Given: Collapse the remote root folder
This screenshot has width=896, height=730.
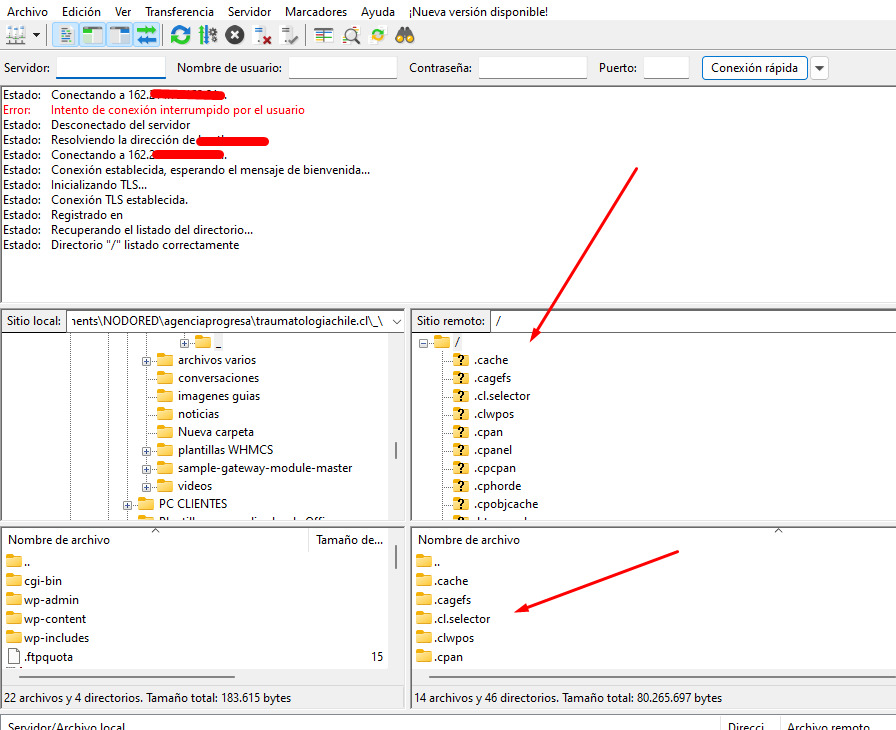Looking at the screenshot, I should [424, 342].
